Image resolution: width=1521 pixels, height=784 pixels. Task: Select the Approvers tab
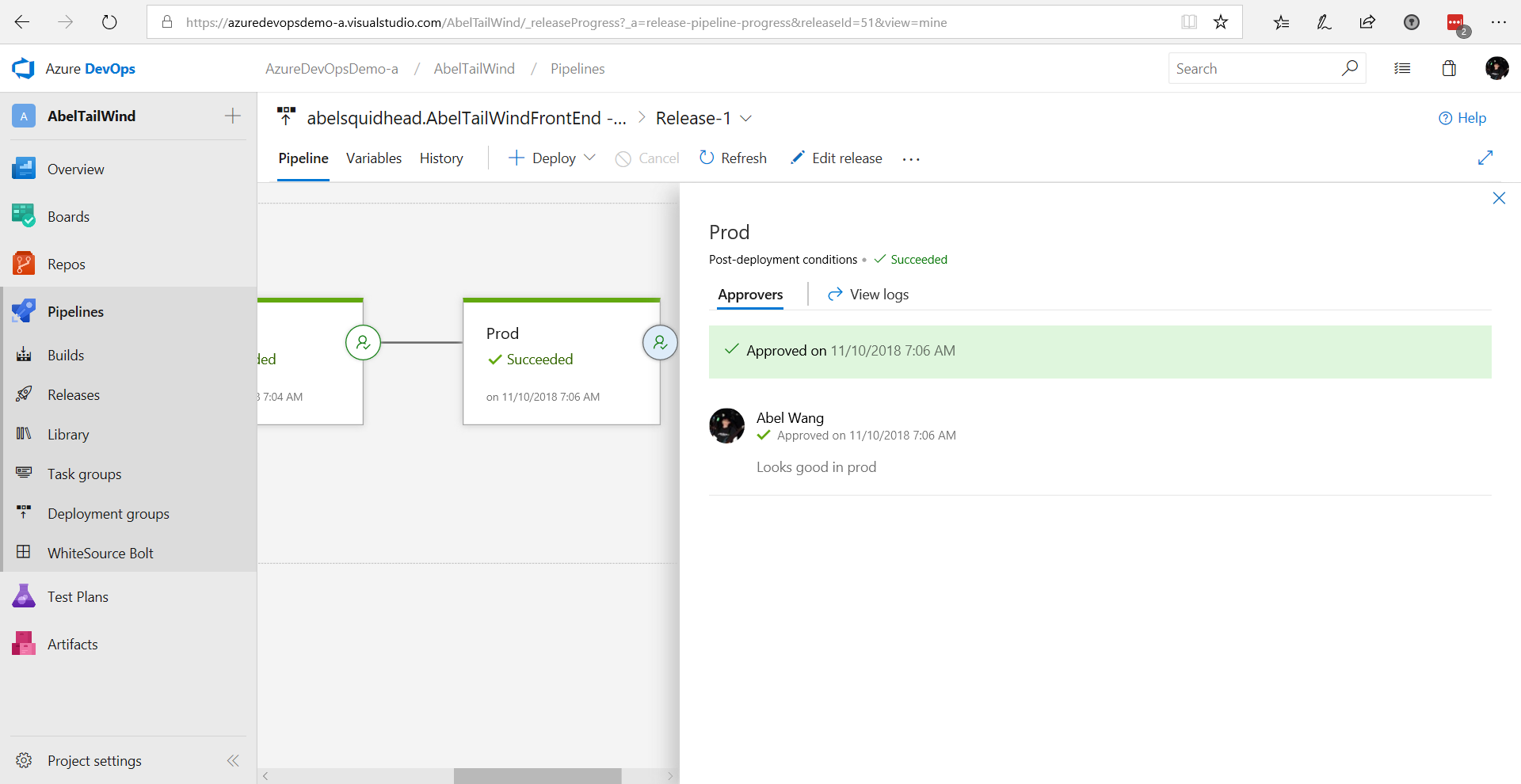click(750, 295)
